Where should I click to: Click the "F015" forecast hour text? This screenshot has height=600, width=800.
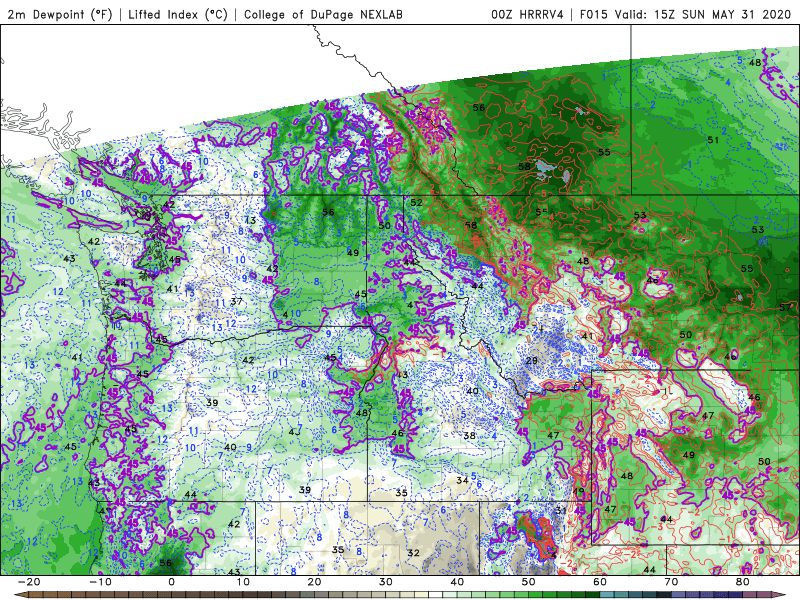593,14
